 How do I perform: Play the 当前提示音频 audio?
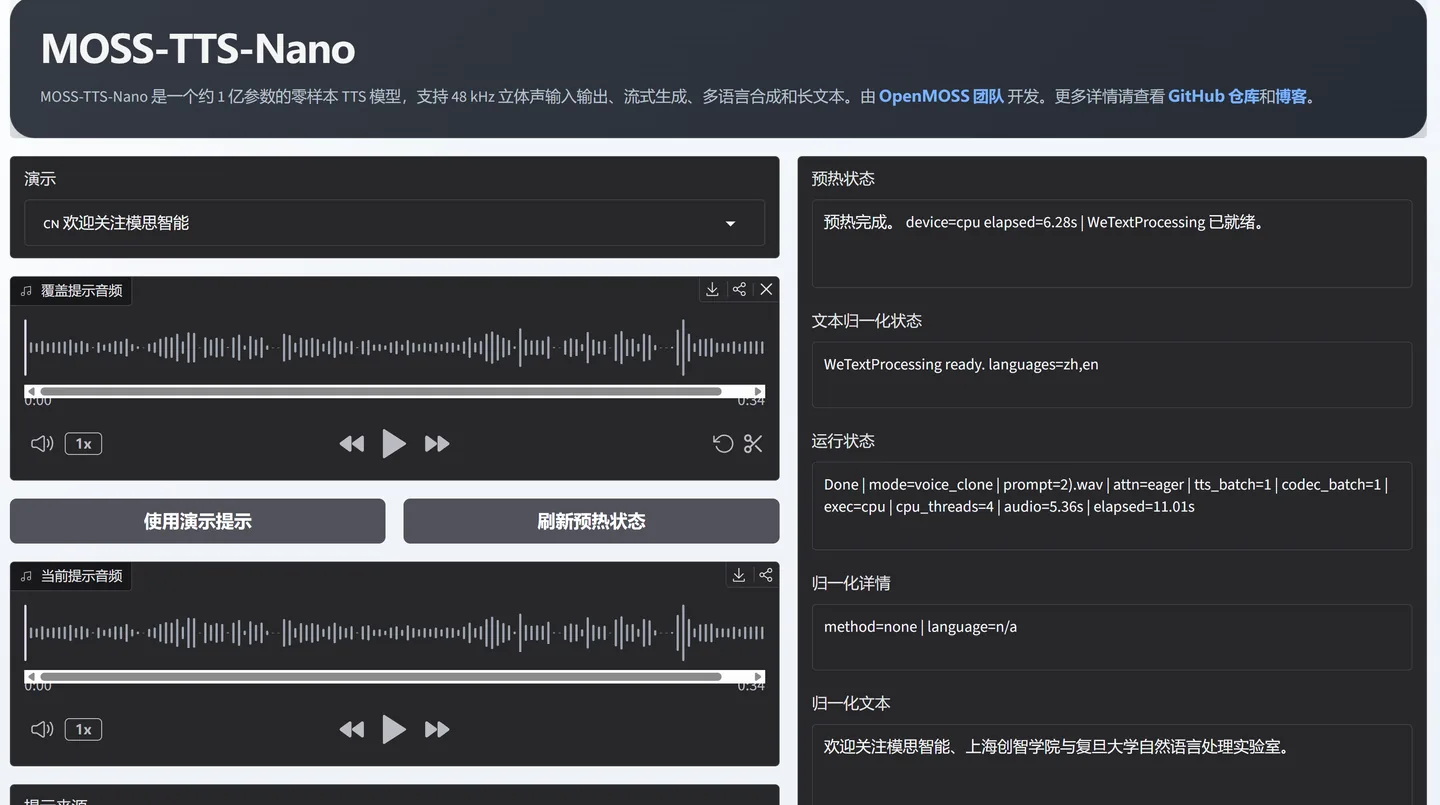point(394,729)
